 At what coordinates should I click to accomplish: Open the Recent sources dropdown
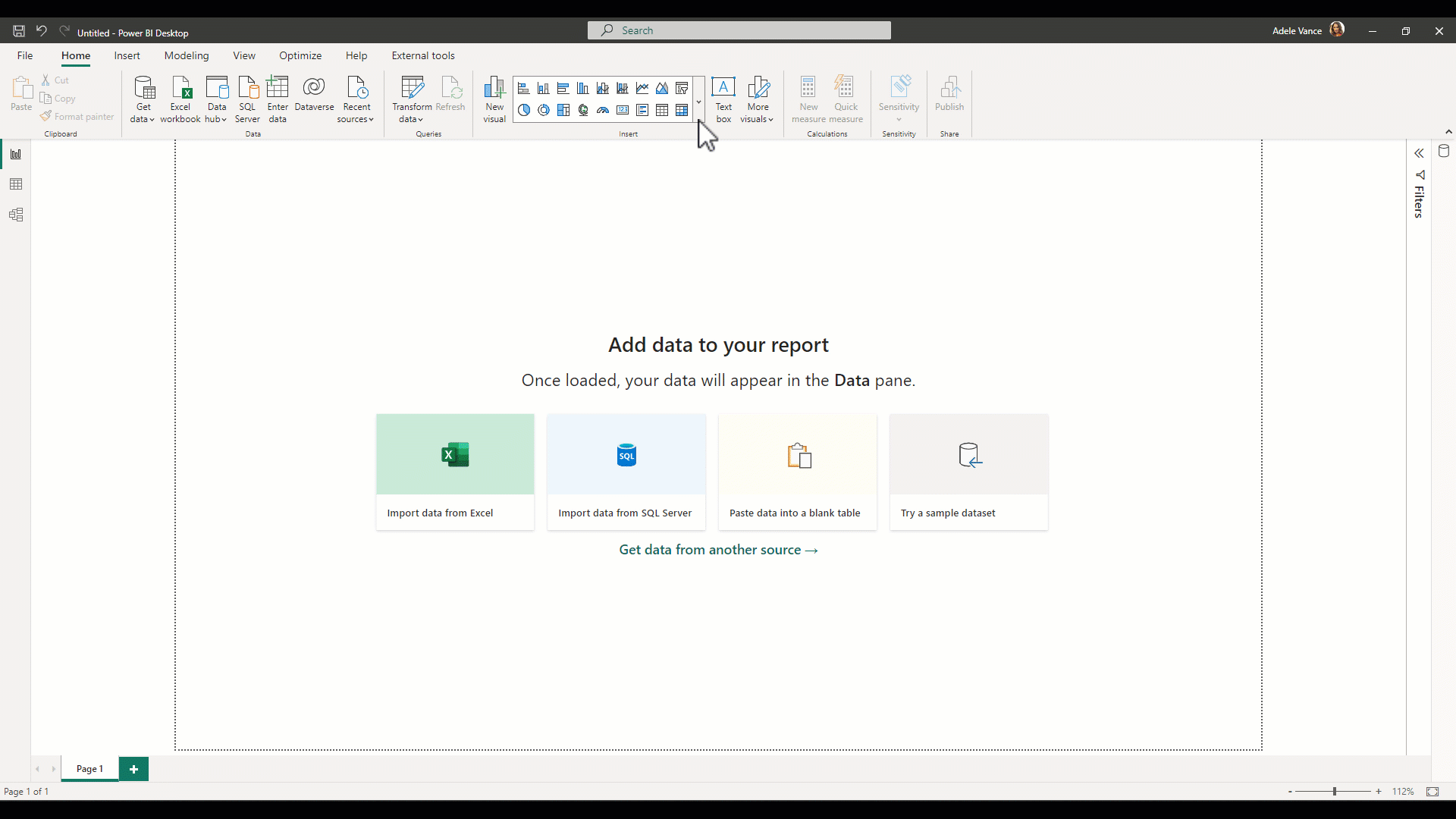click(x=356, y=99)
